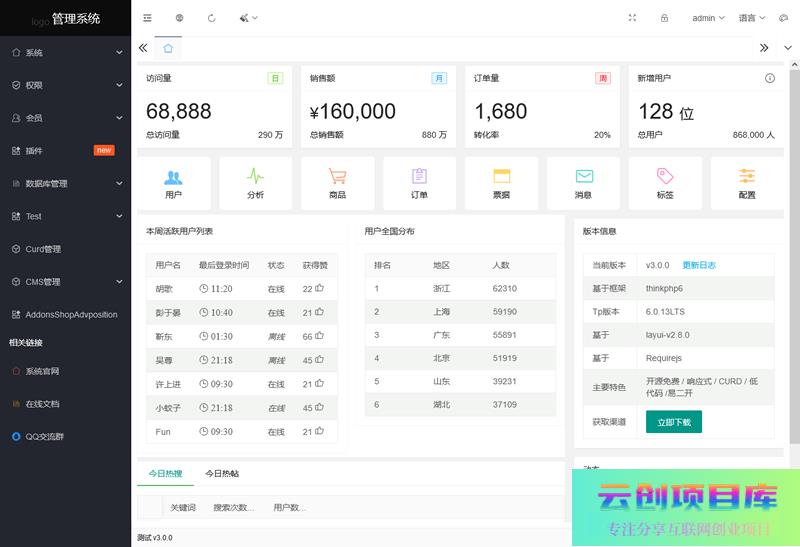
Task: Click the refresh icon in top toolbar
Action: pos(211,18)
